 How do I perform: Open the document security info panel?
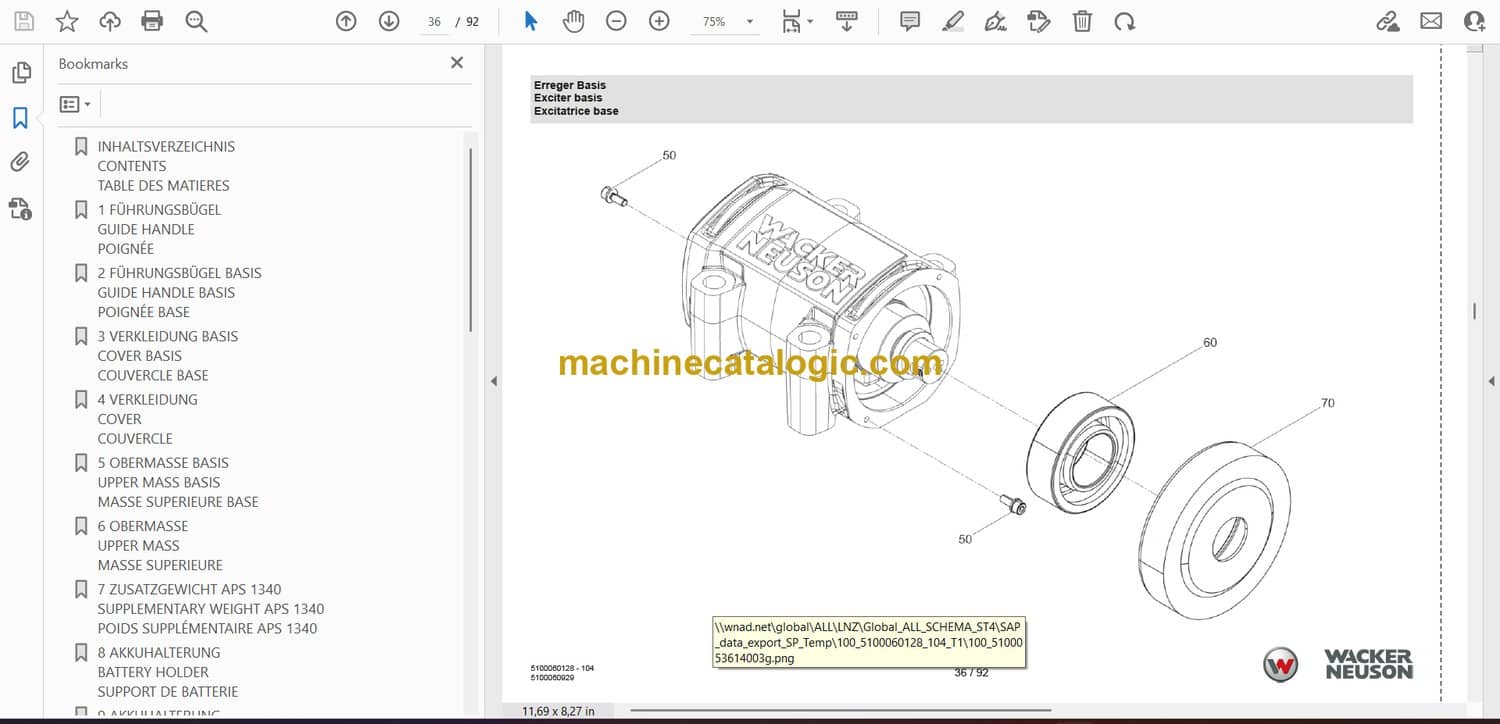point(20,208)
